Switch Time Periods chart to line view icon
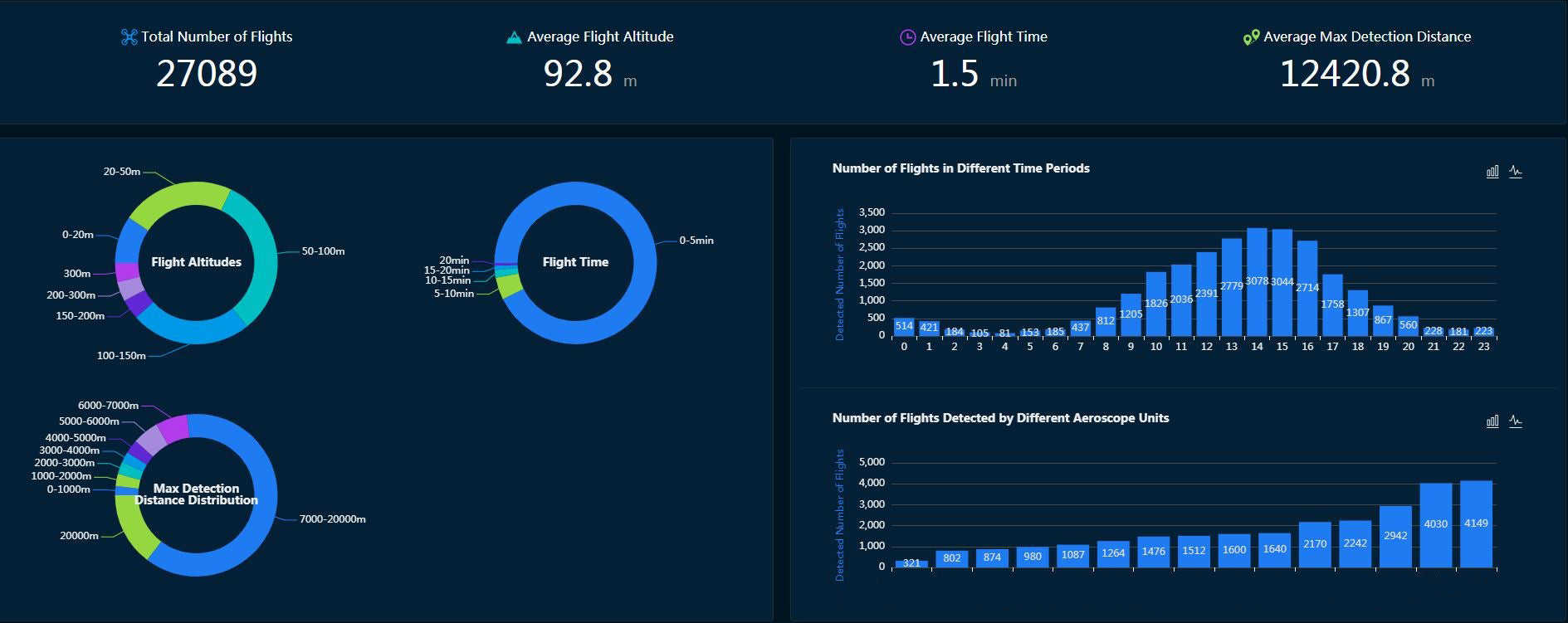Screen dimensions: 1568x623 pos(1516,172)
